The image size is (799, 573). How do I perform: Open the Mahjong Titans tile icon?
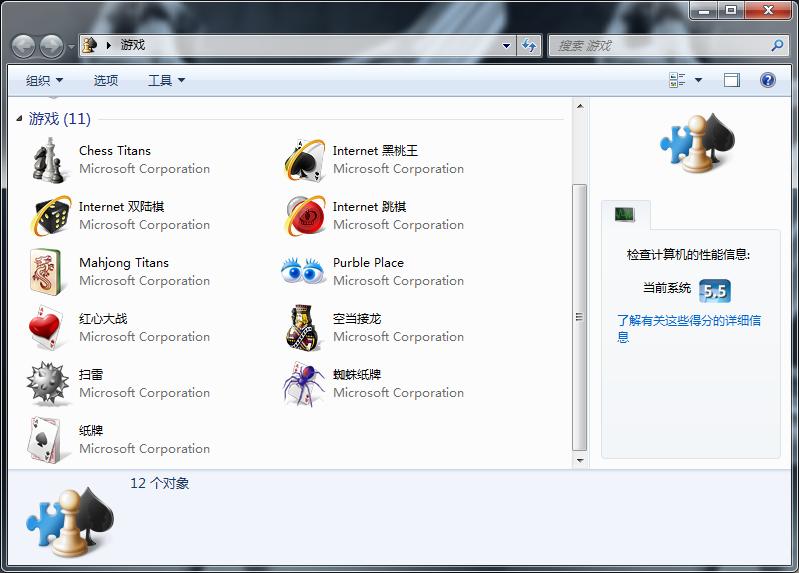point(46,272)
